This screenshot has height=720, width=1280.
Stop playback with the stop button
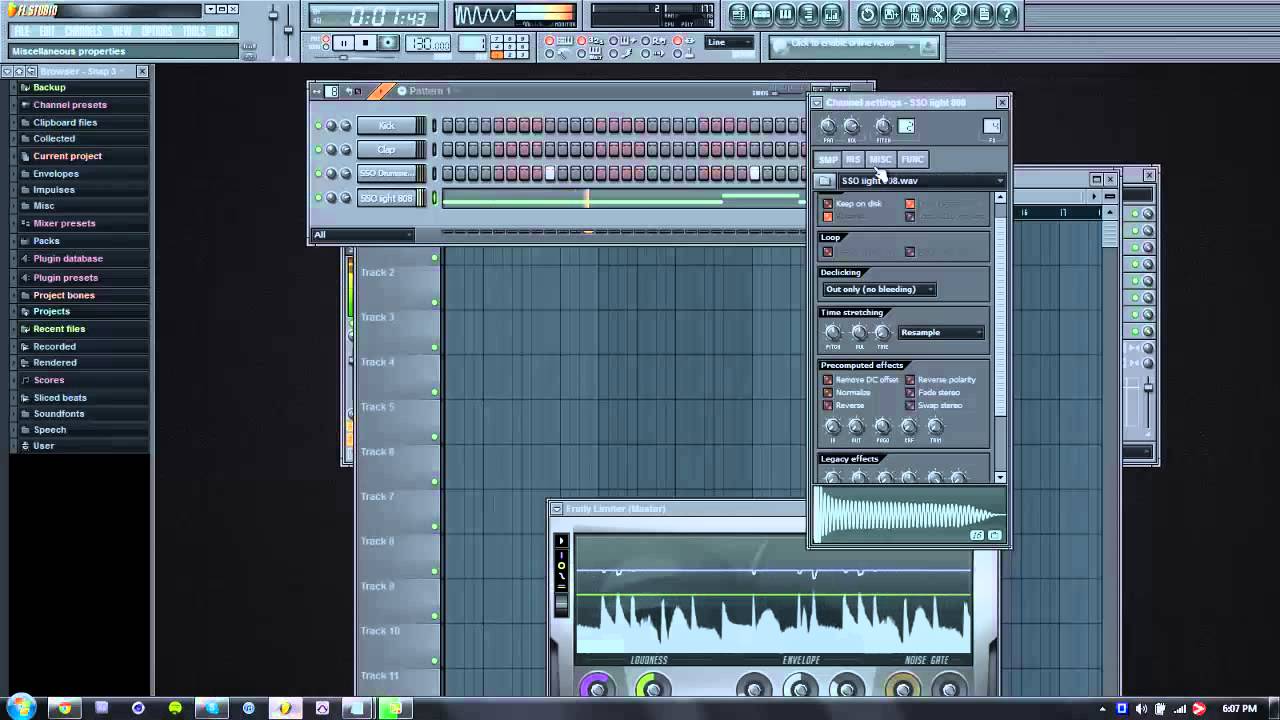(366, 43)
